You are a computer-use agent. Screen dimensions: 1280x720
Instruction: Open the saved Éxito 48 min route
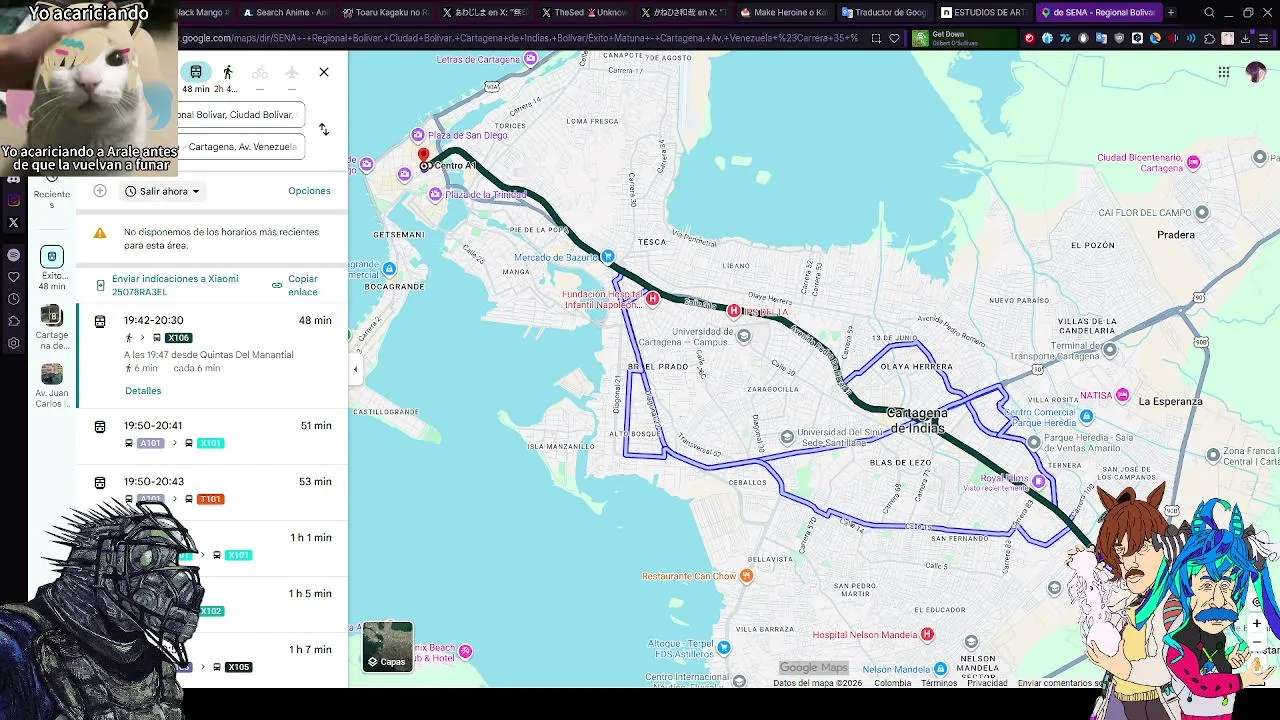[52, 268]
